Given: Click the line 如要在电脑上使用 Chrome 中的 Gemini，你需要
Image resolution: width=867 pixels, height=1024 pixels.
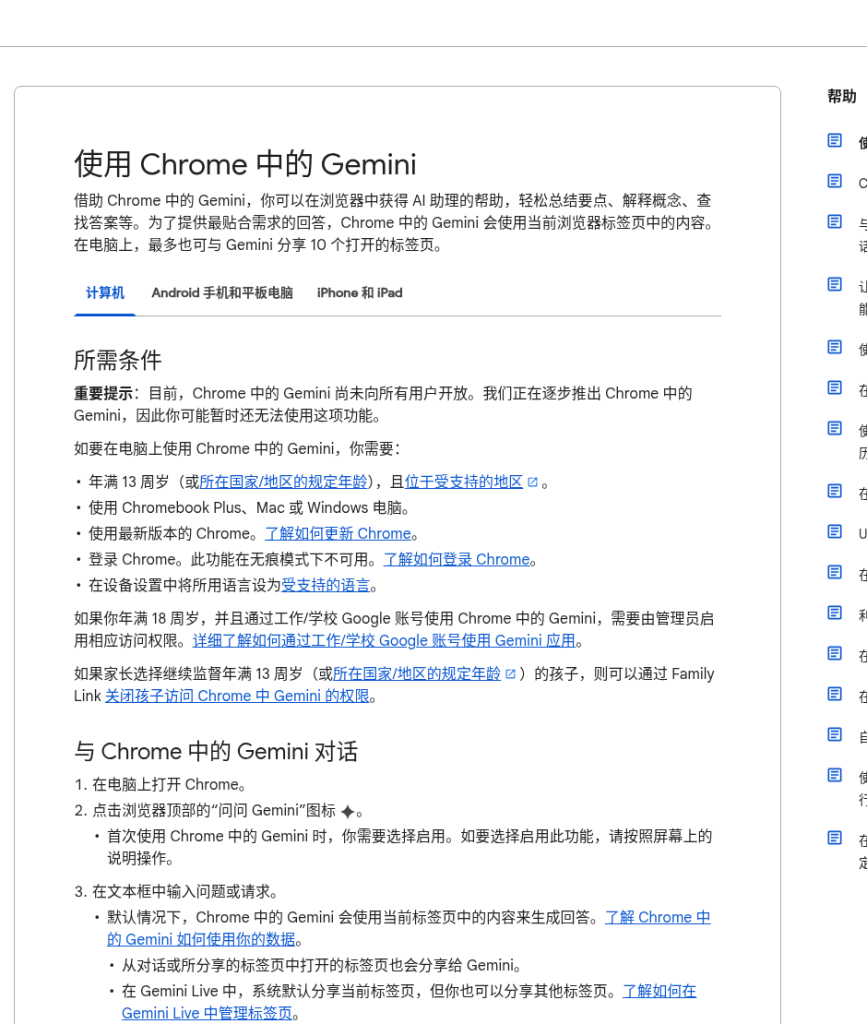Looking at the screenshot, I should [x=237, y=449].
